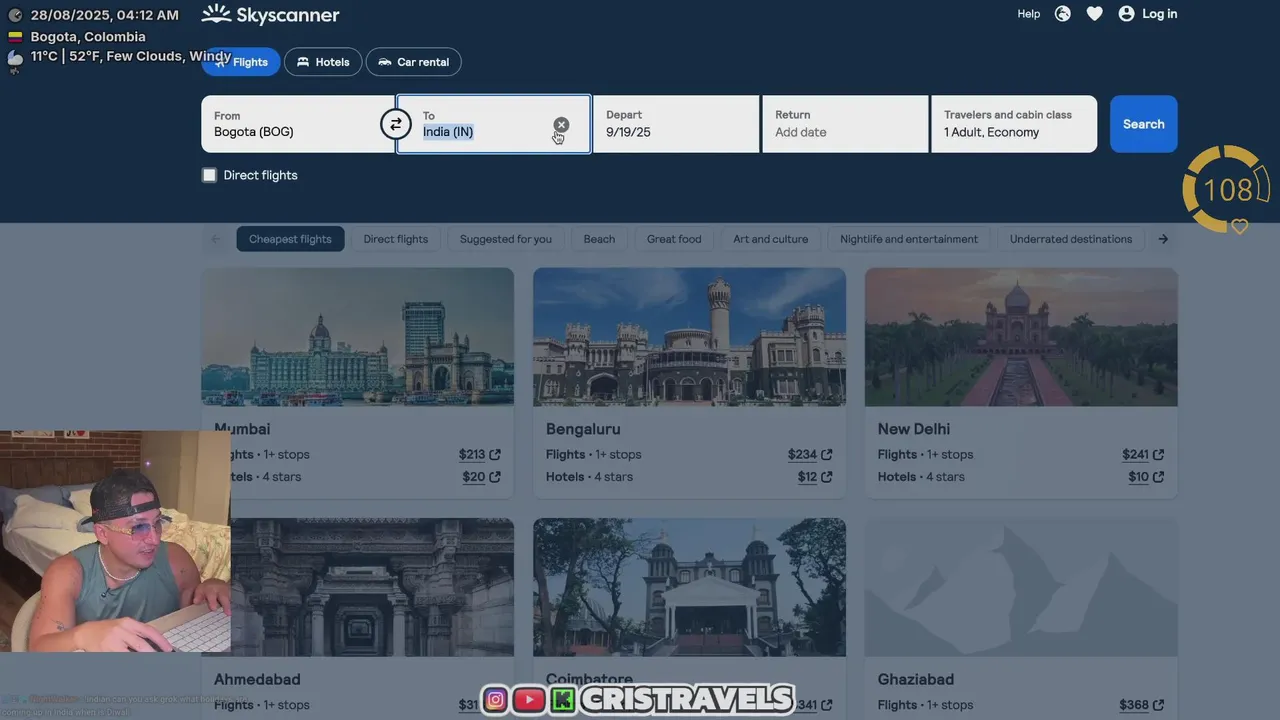This screenshot has height=720, width=1280.
Task: Click the Log in text
Action: click(x=1159, y=14)
